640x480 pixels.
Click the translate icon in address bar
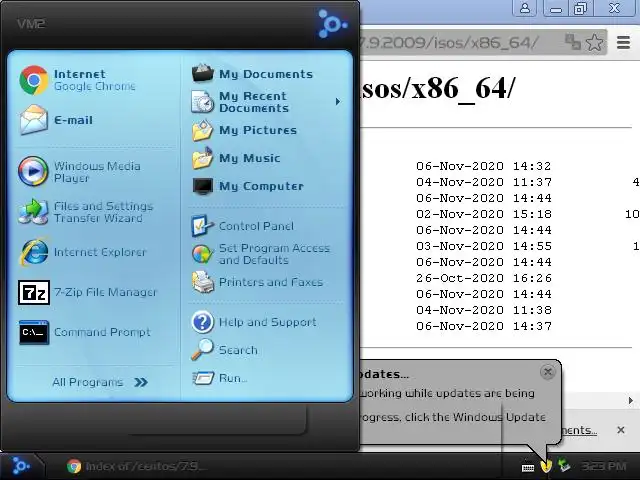573,42
